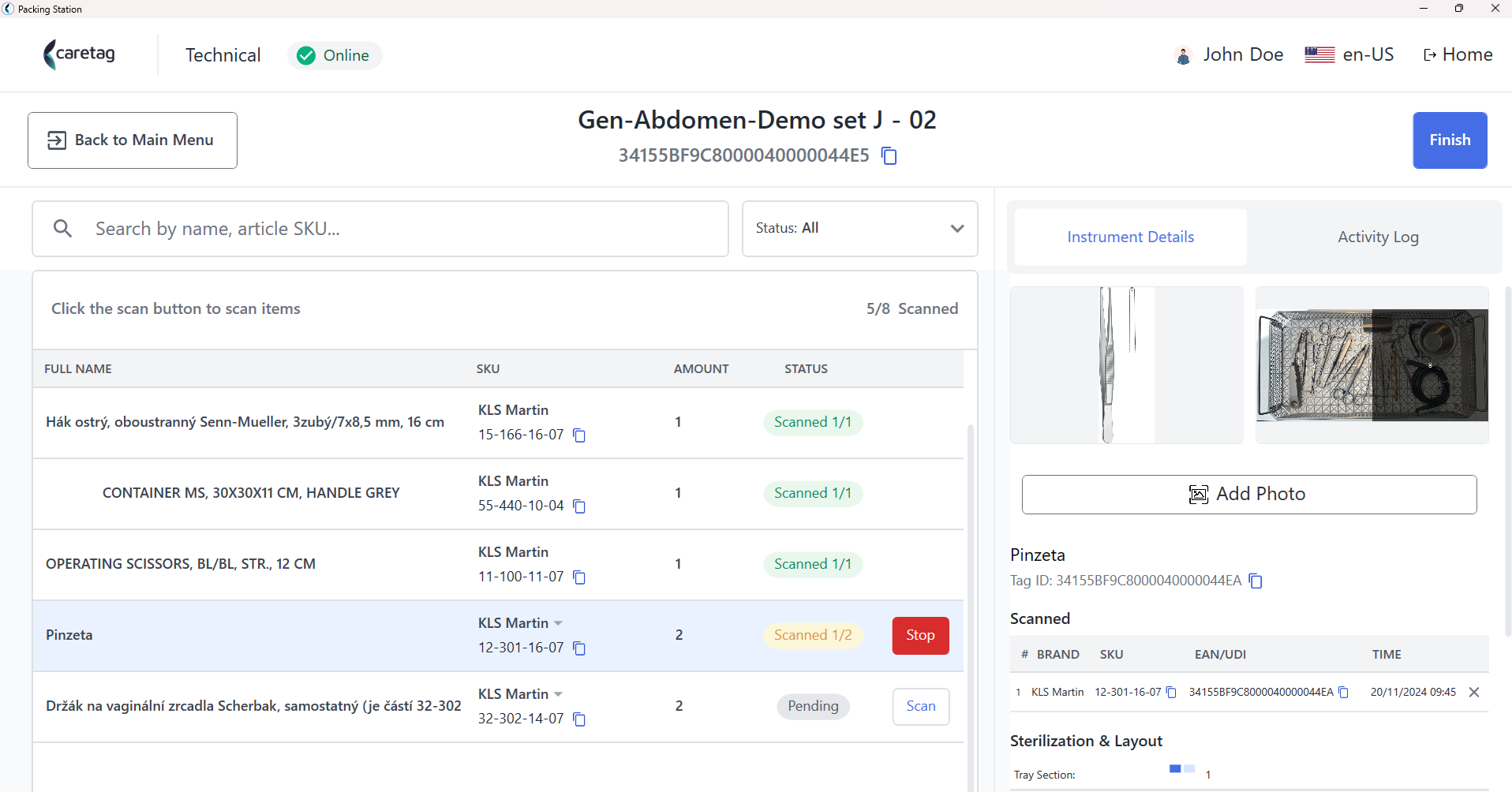Copy SKU 55-440-10-04
The image size is (1512, 792).
pyautogui.click(x=579, y=506)
